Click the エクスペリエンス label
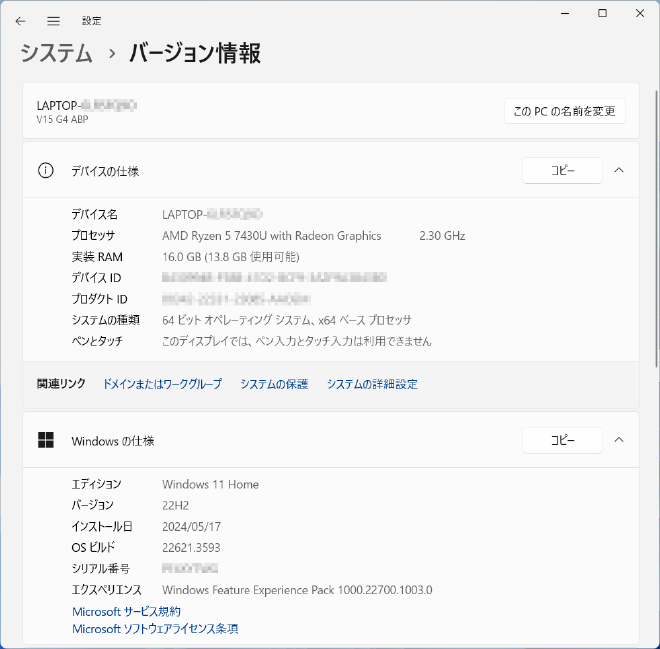660x649 pixels. click(106, 590)
